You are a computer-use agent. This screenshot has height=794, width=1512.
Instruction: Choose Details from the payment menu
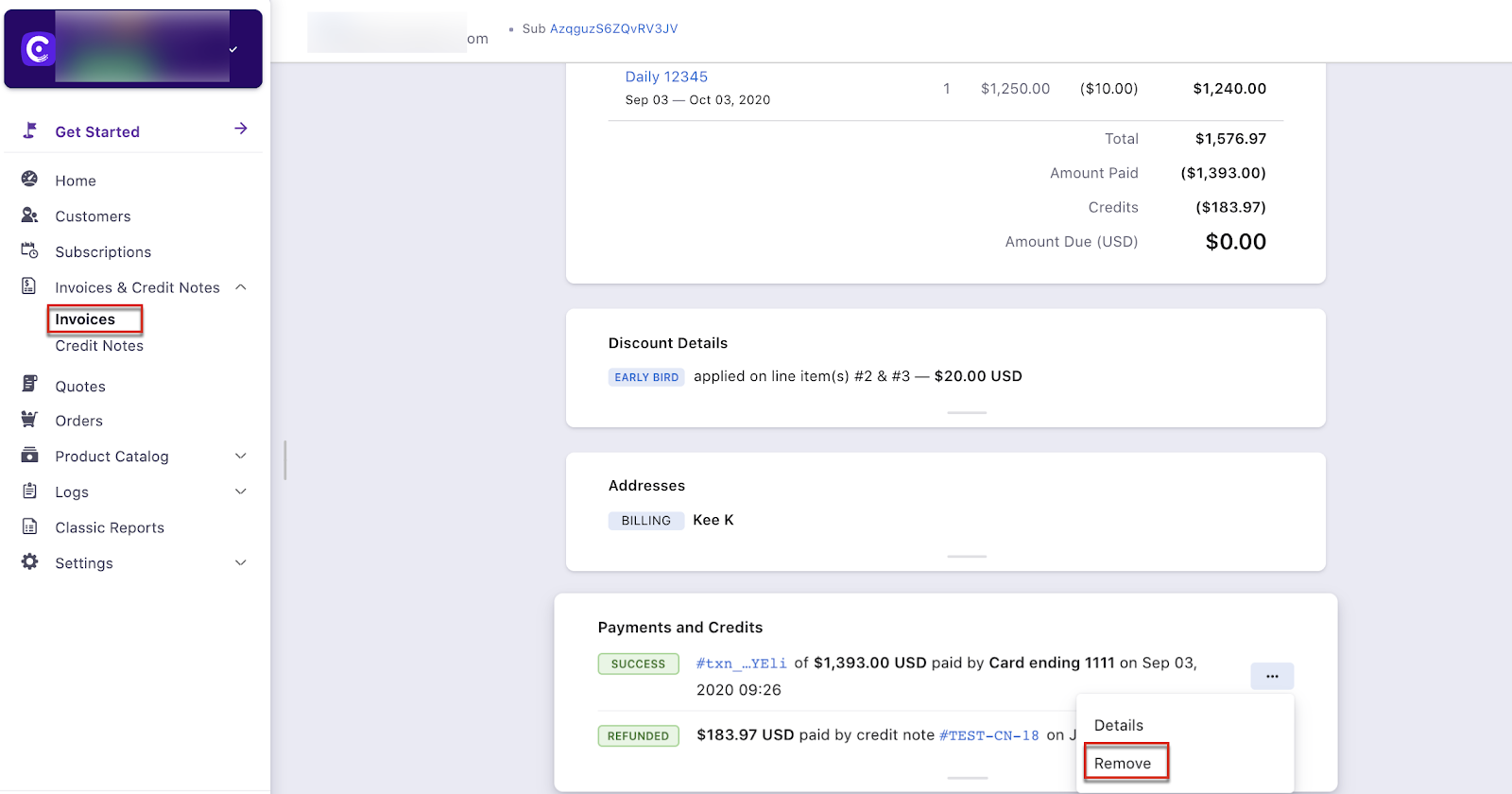coord(1119,726)
